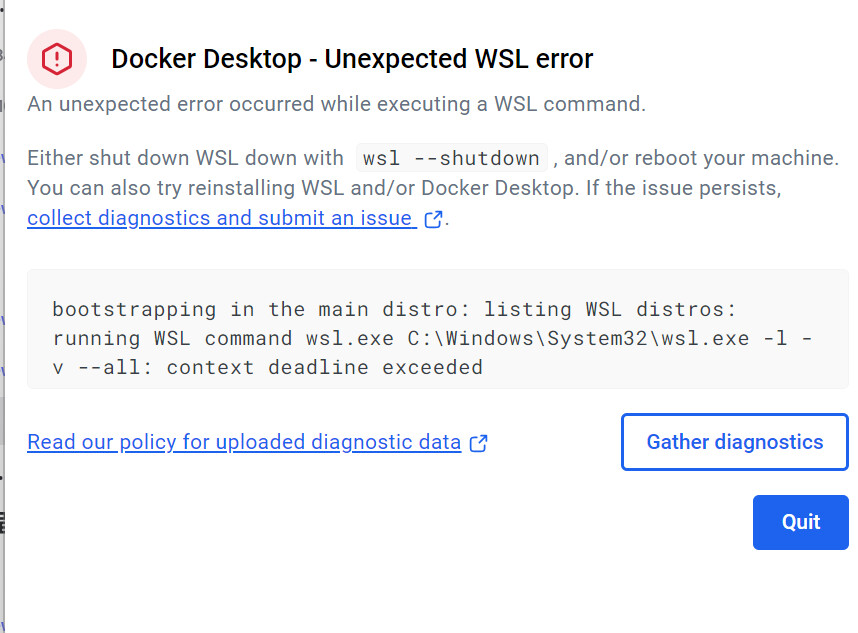Click 'context deadline exceeded' error text
The height and width of the screenshot is (633, 858).
325,367
